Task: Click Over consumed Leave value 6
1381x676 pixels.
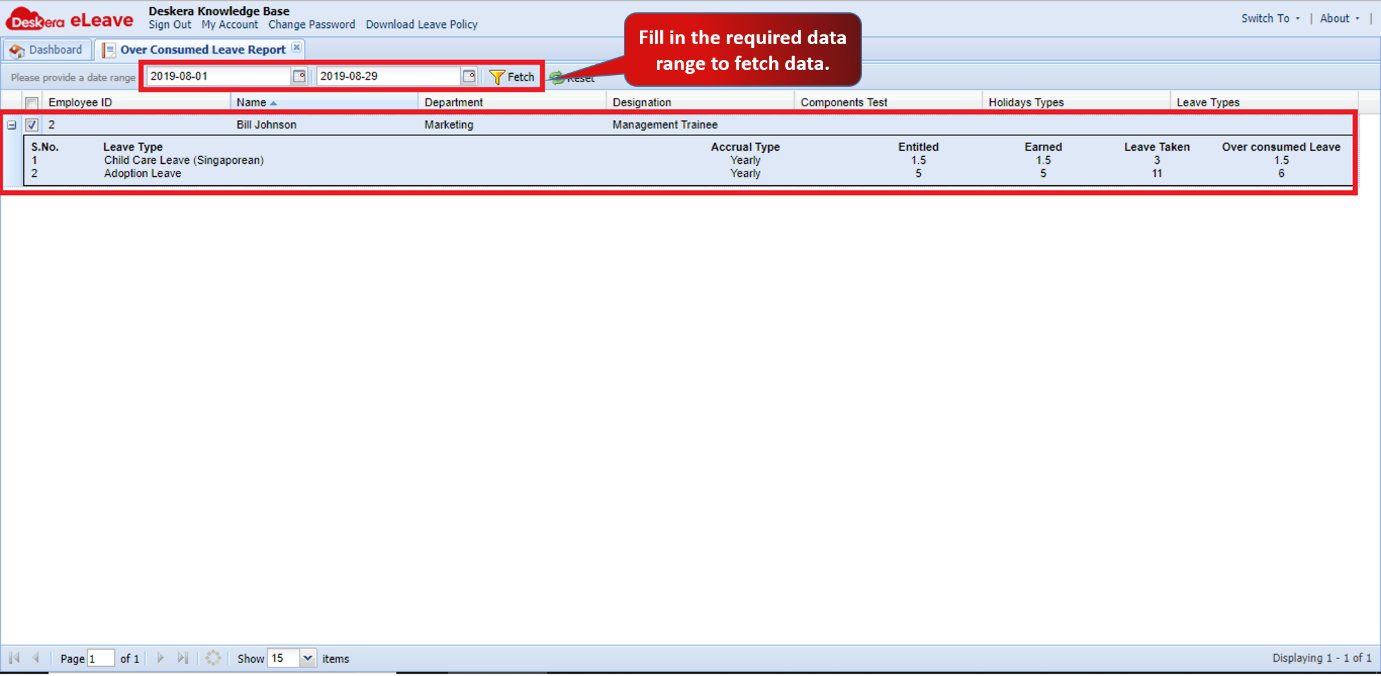Action: coord(1281,173)
